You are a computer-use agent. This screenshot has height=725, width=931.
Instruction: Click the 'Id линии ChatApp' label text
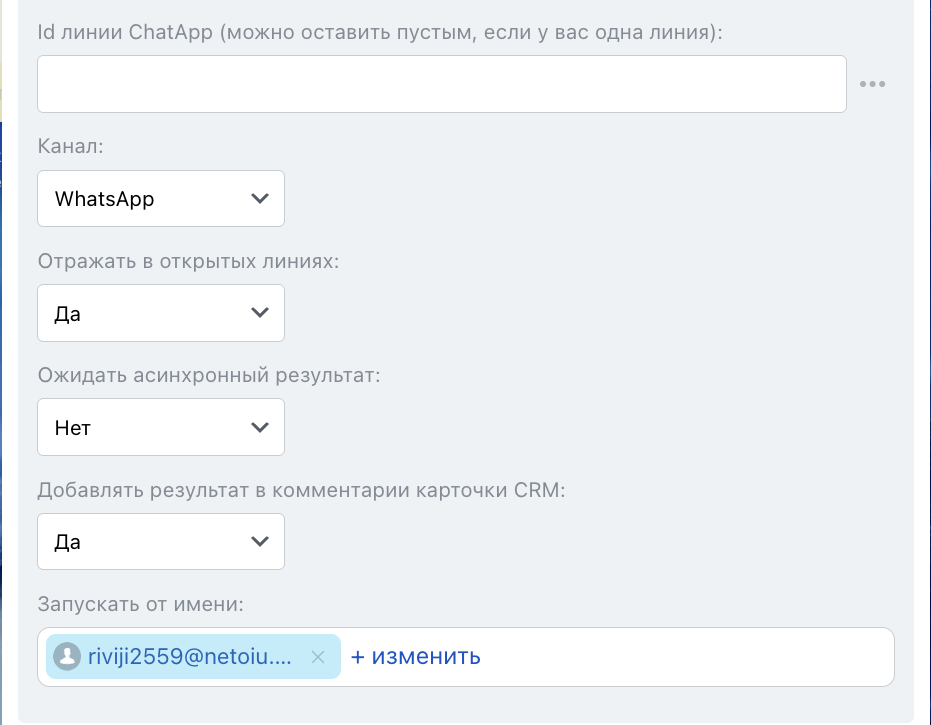click(x=380, y=32)
